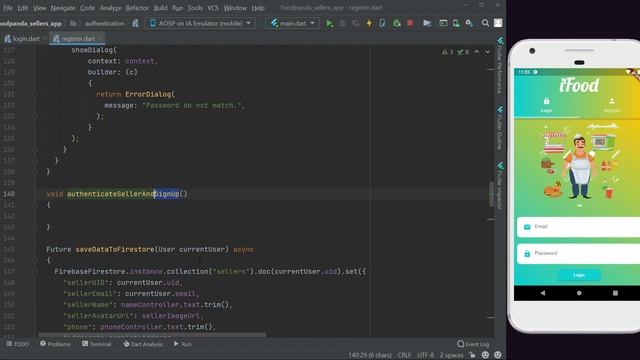
Task: Click the Login button in the emulator app
Action: [579, 275]
